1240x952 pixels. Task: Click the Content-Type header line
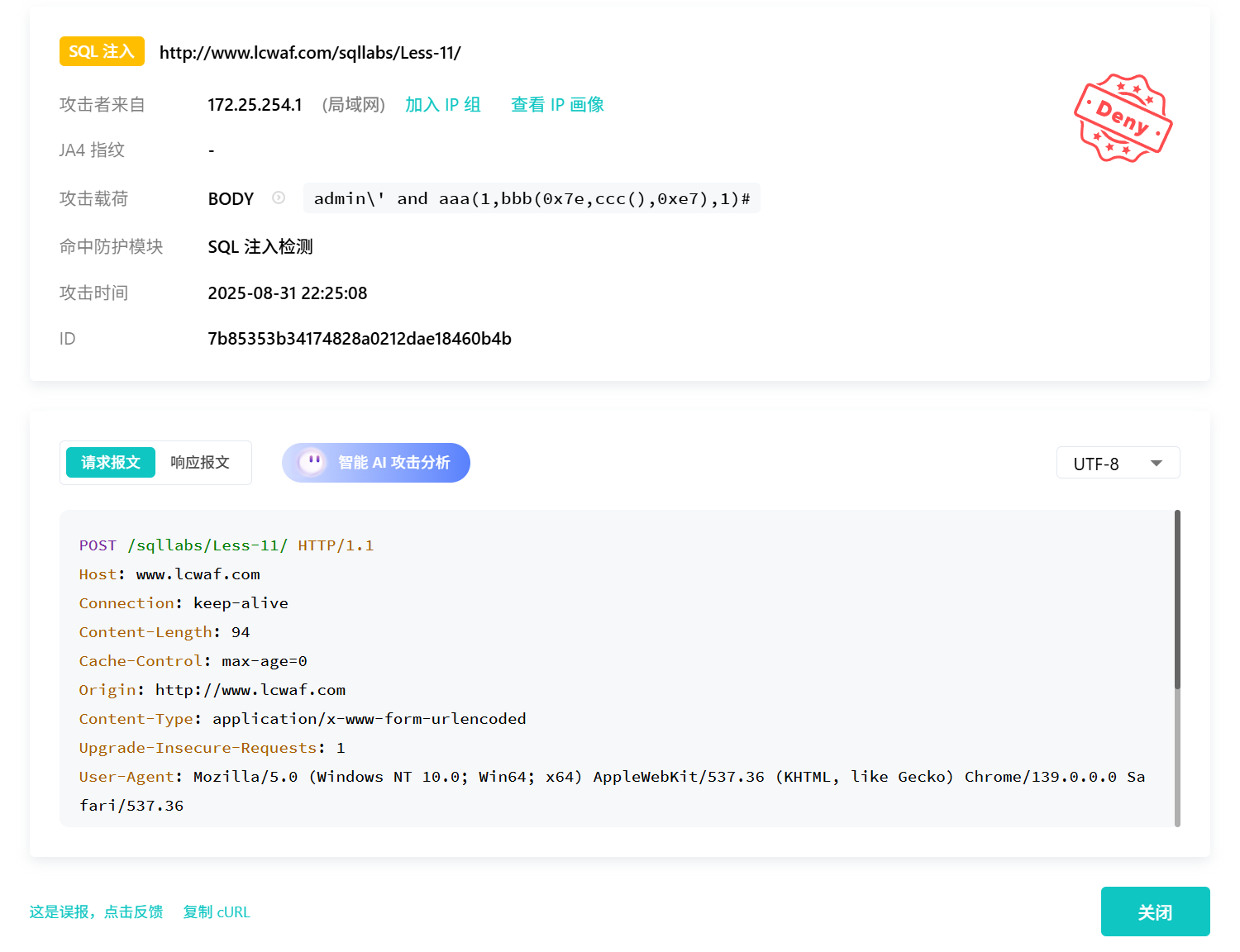point(303,719)
